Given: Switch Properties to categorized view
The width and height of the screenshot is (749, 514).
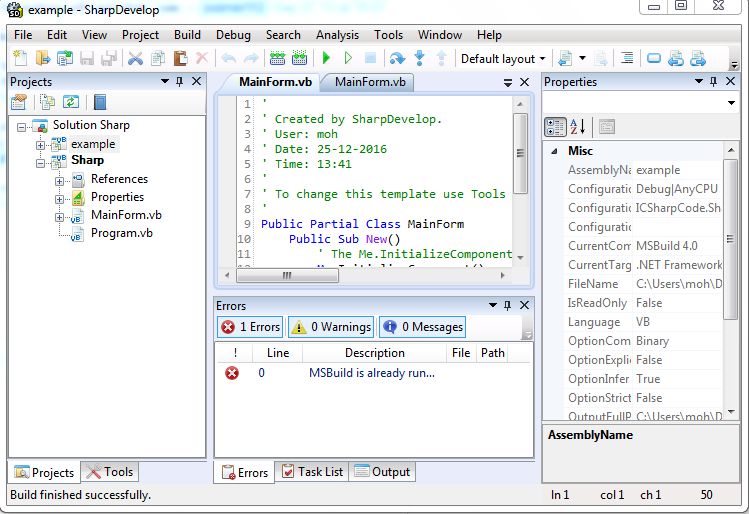Looking at the screenshot, I should pos(555,127).
